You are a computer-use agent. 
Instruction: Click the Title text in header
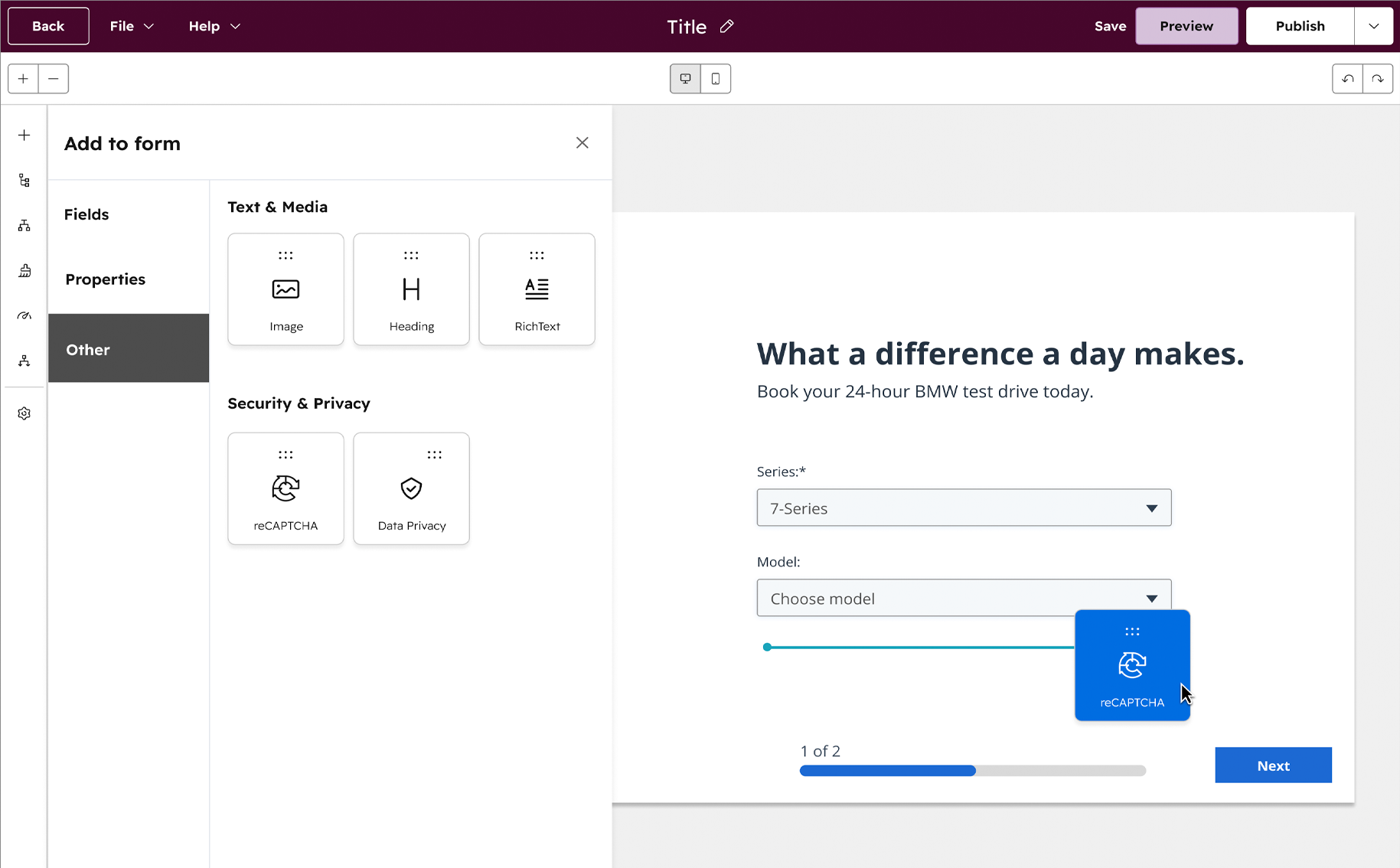(x=686, y=27)
